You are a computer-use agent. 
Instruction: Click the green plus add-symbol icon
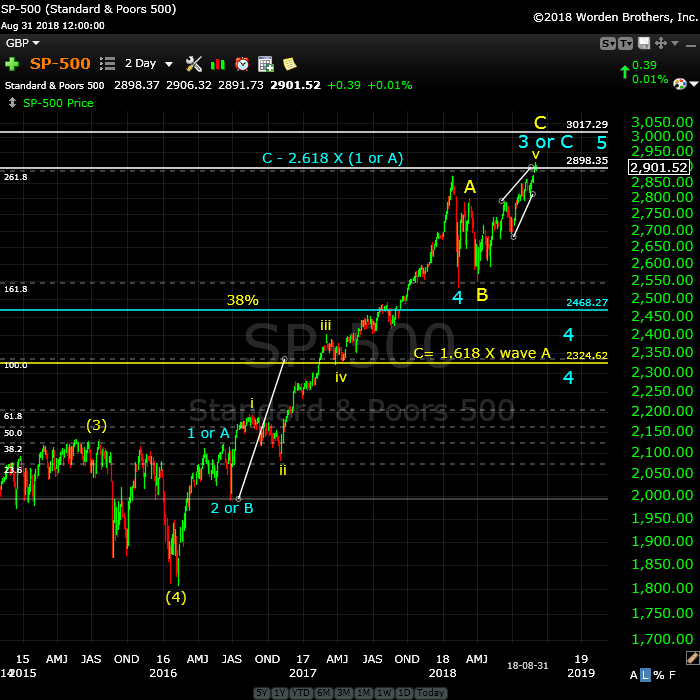12,64
